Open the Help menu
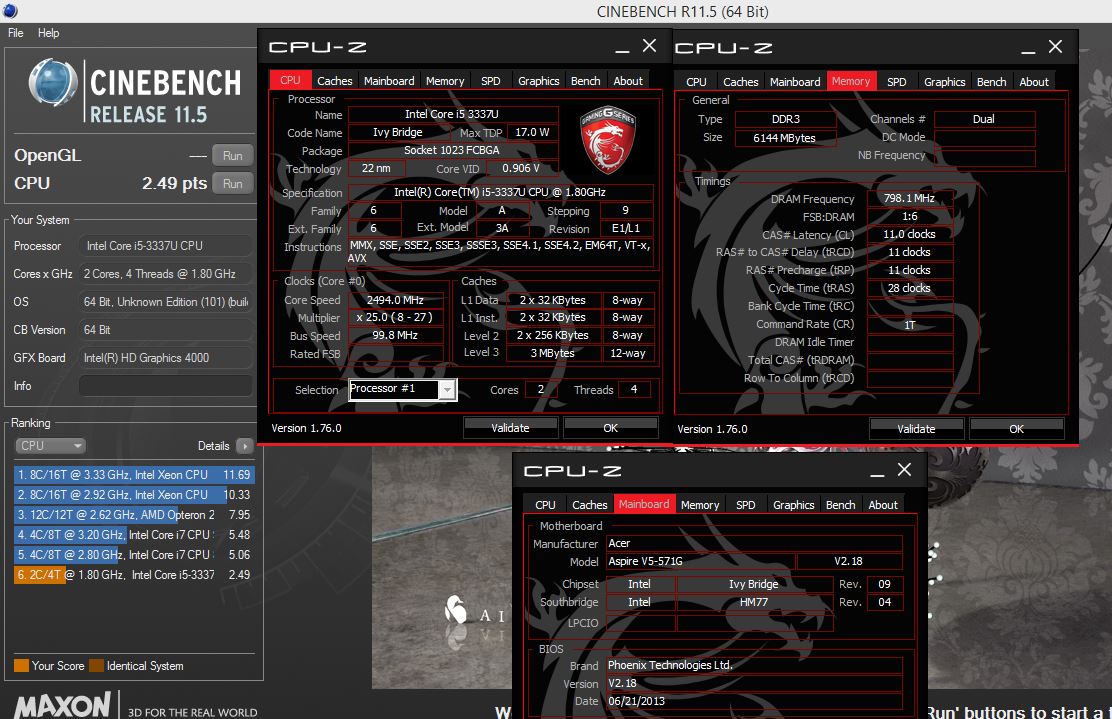The height and width of the screenshot is (719, 1112). point(48,33)
